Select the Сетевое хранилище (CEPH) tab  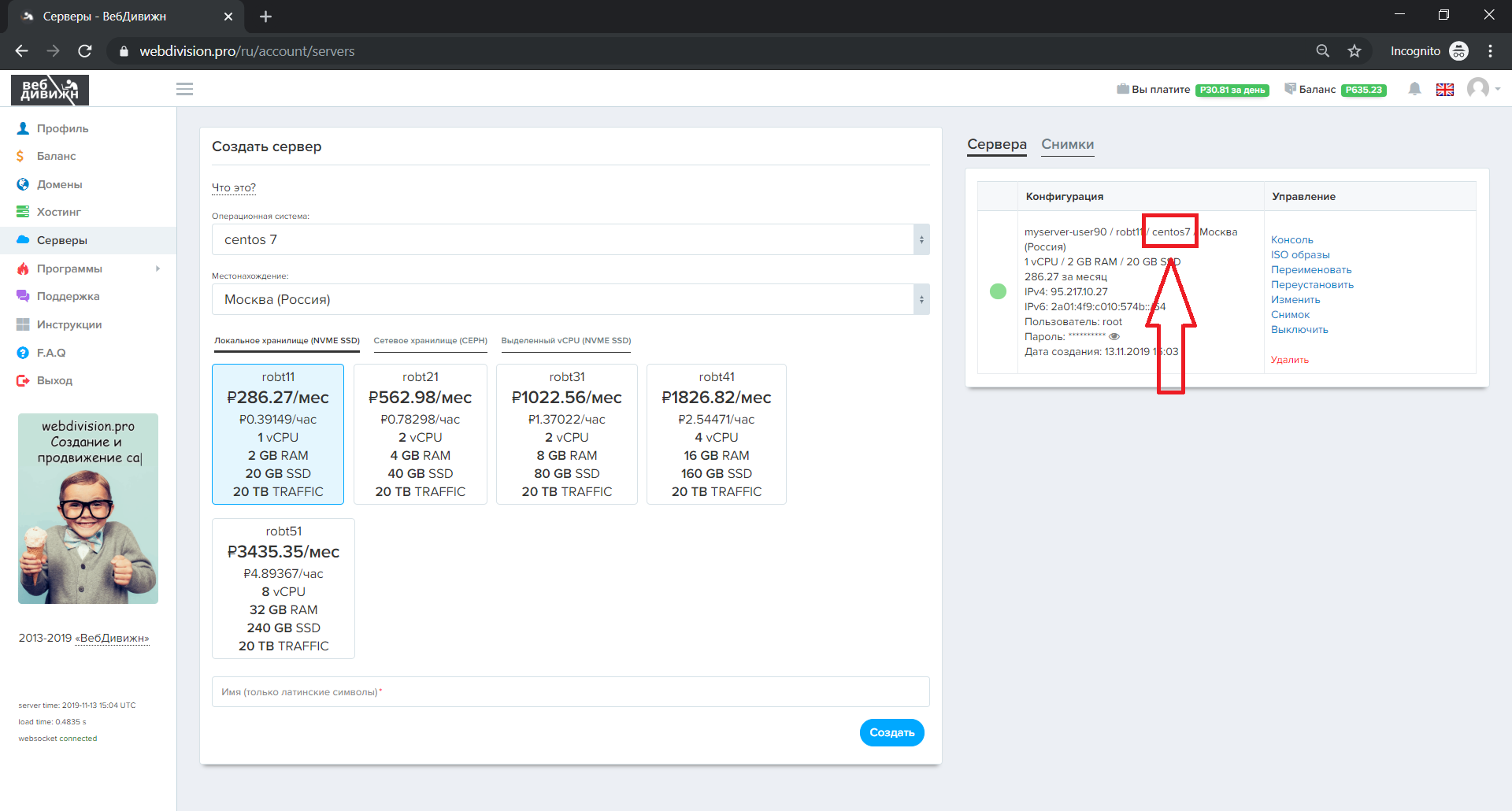(x=430, y=341)
